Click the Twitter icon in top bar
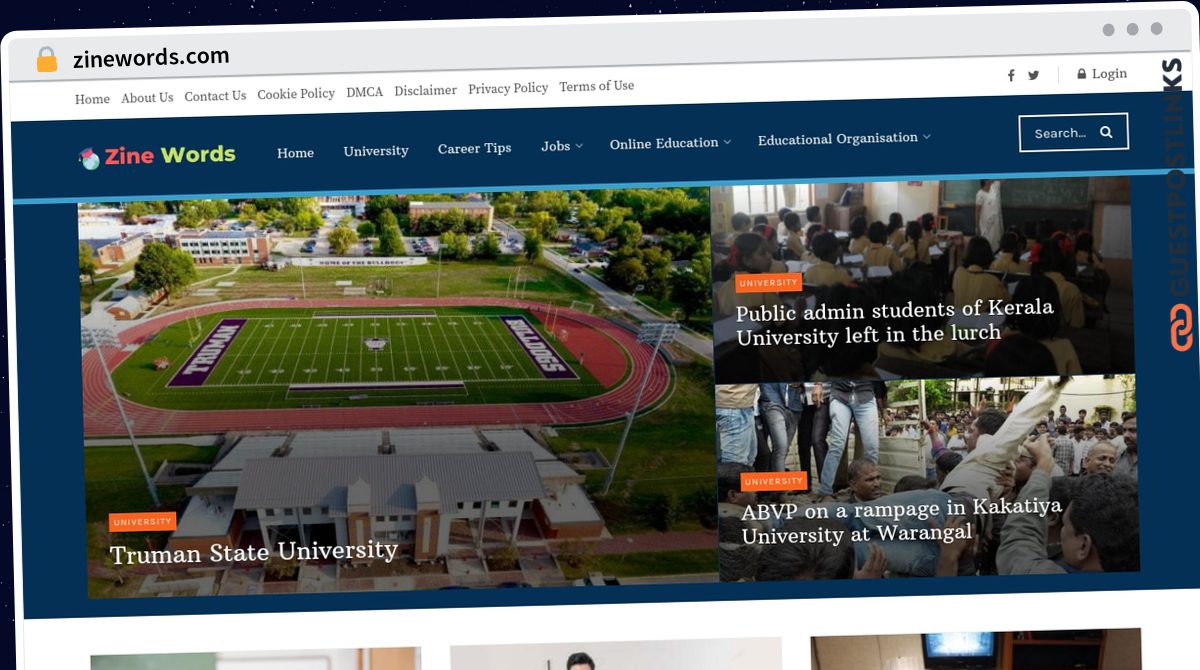Viewport: 1200px width, 670px height. 1033,75
